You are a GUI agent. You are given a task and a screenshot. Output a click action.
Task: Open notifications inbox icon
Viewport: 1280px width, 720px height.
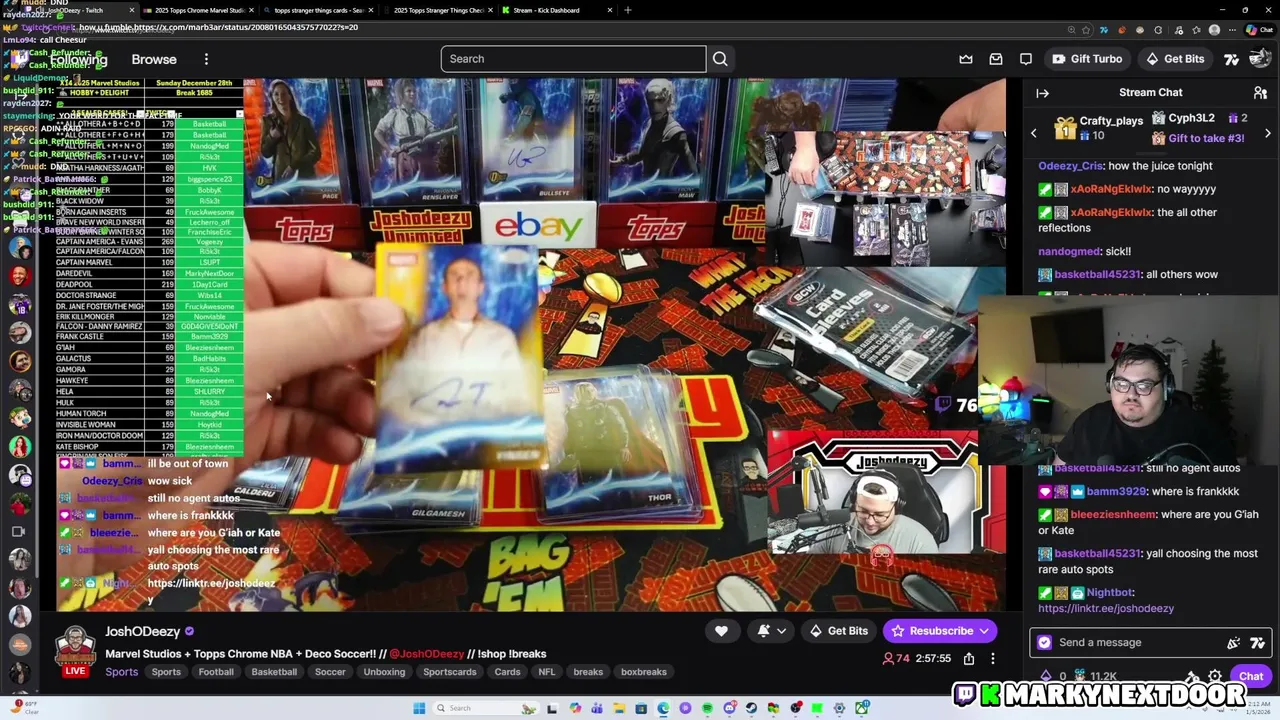996,59
